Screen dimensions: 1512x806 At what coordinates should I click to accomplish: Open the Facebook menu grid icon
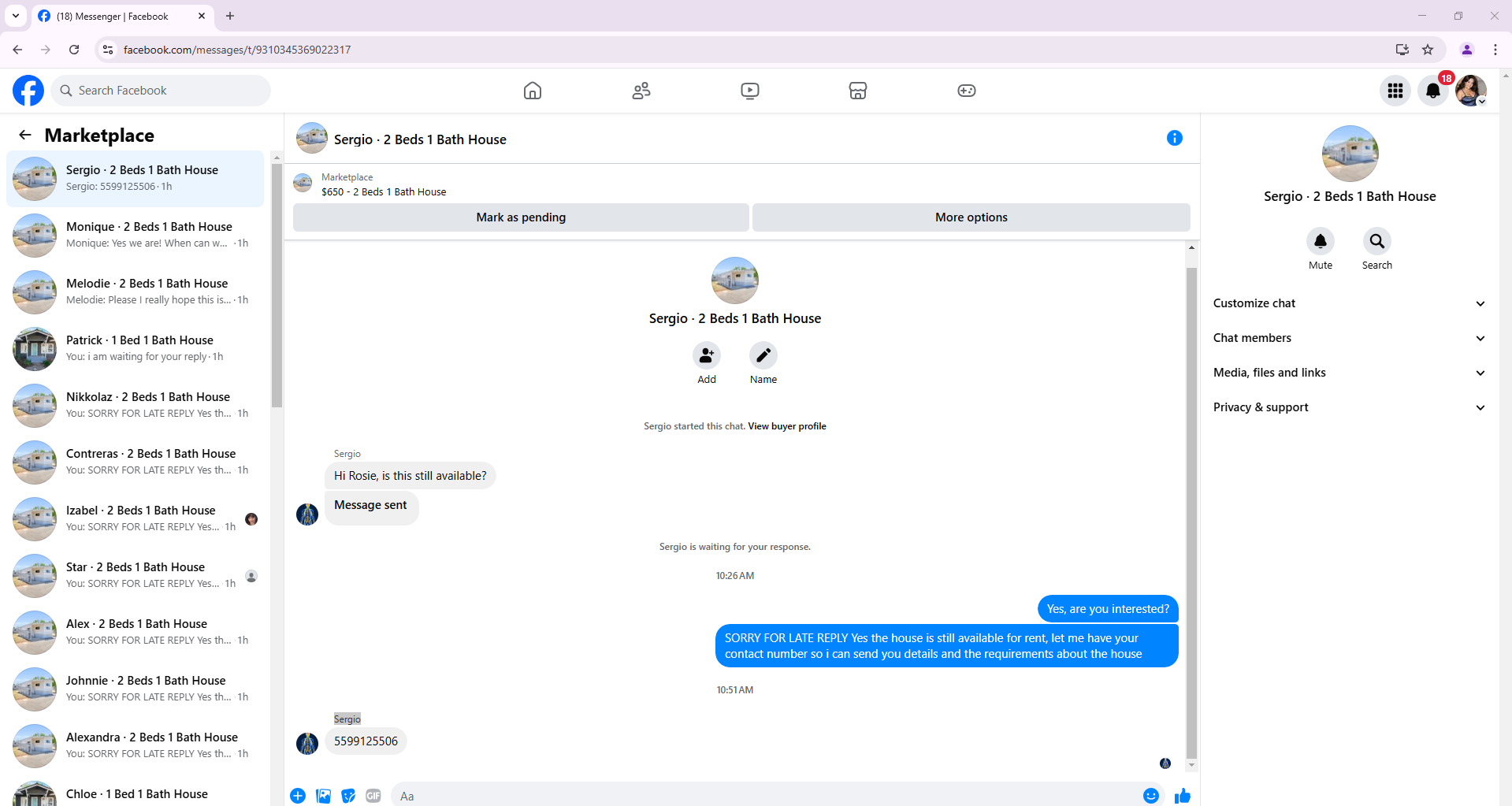pos(1395,91)
